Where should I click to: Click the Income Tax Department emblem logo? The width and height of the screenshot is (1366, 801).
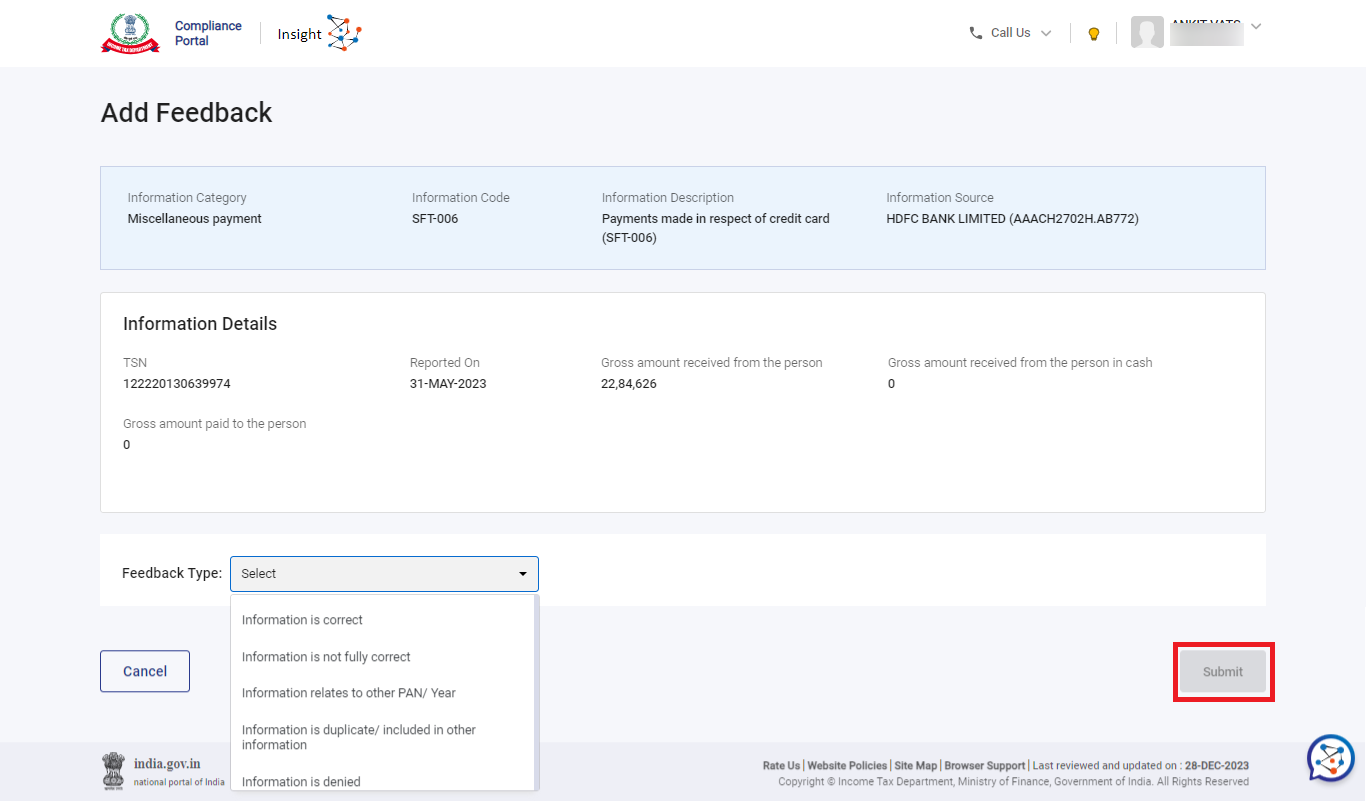(130, 33)
